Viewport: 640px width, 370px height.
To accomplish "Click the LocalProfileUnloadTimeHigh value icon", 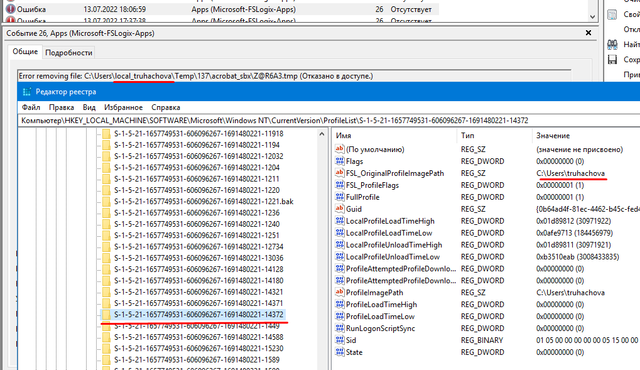I will coord(340,245).
